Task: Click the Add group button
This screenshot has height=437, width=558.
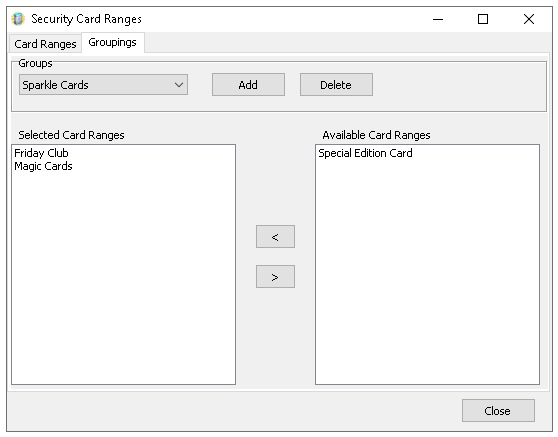Action: coord(248,85)
